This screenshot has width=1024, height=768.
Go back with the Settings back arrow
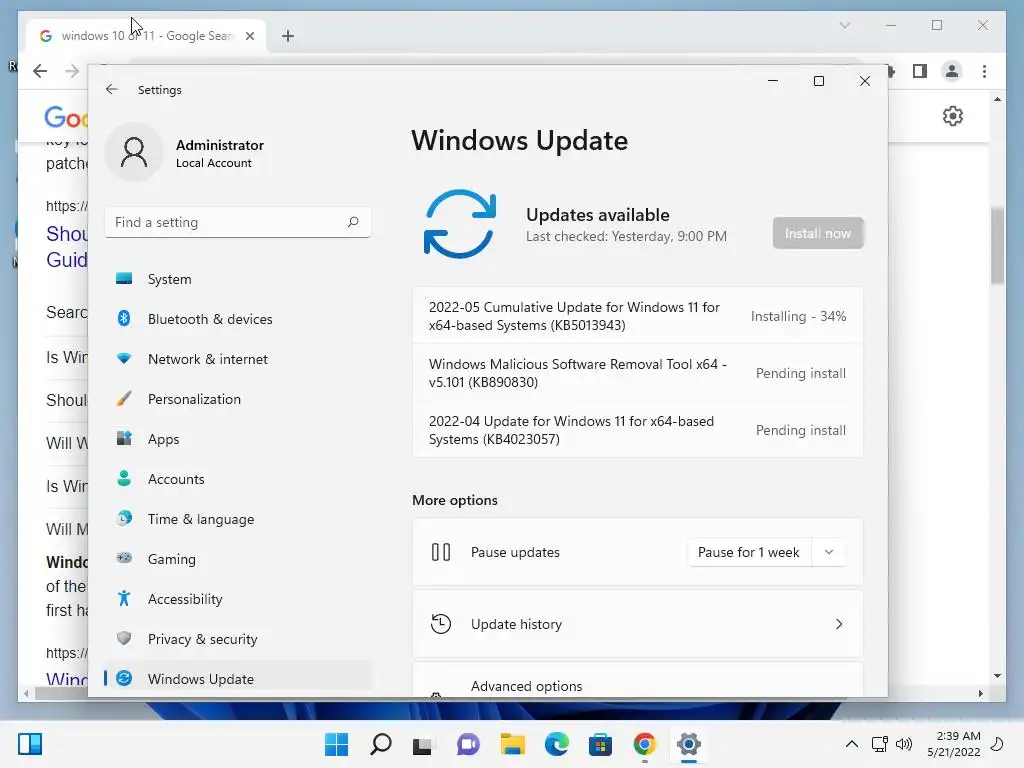(112, 89)
